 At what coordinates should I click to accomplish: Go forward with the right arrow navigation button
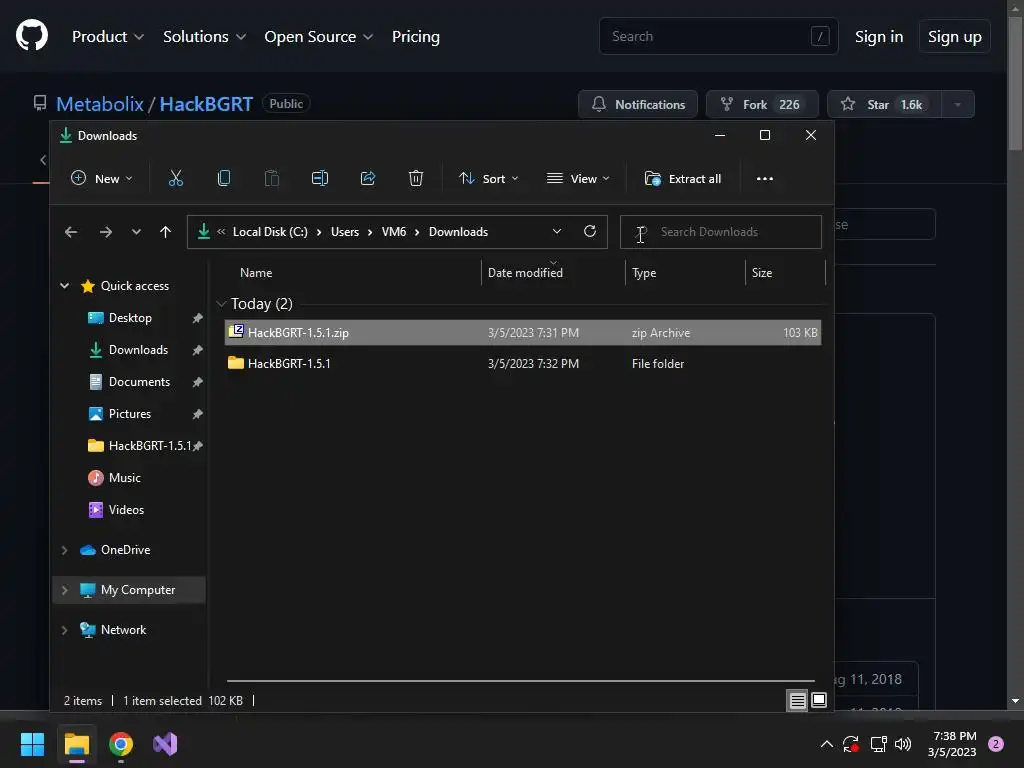(106, 232)
